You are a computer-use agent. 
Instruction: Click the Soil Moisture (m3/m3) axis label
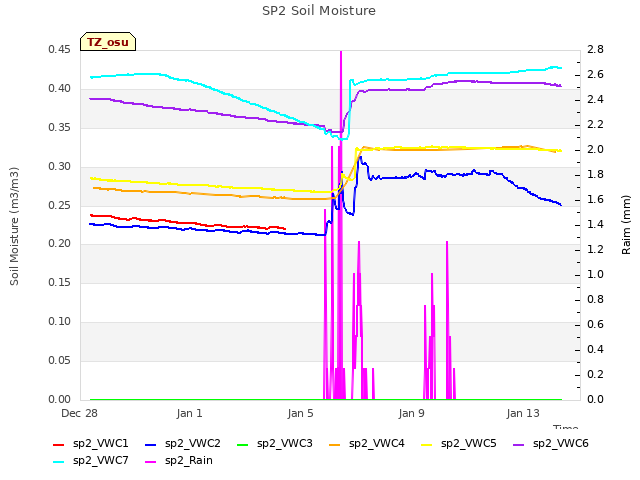(14, 226)
